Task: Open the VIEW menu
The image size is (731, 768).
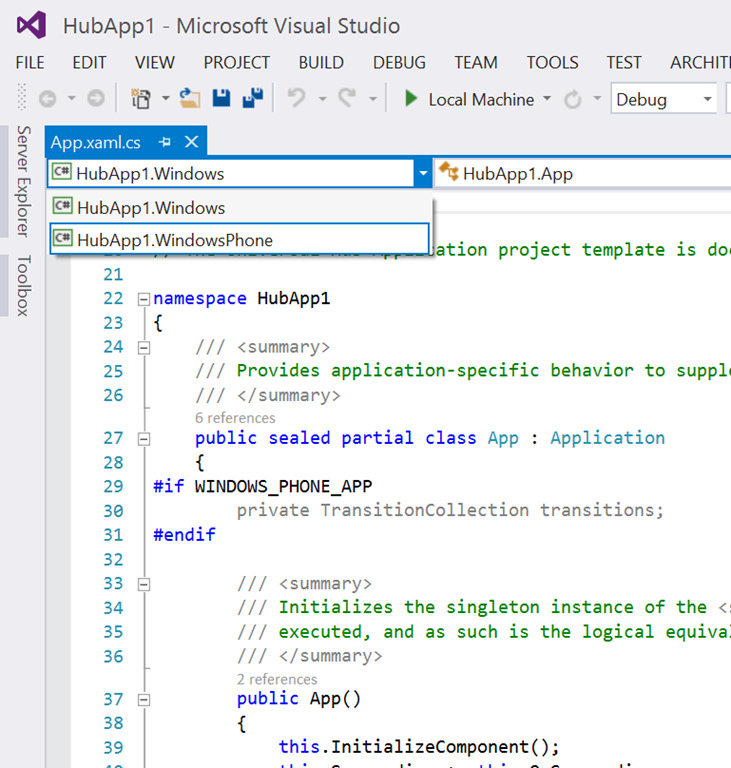Action: coord(155,63)
